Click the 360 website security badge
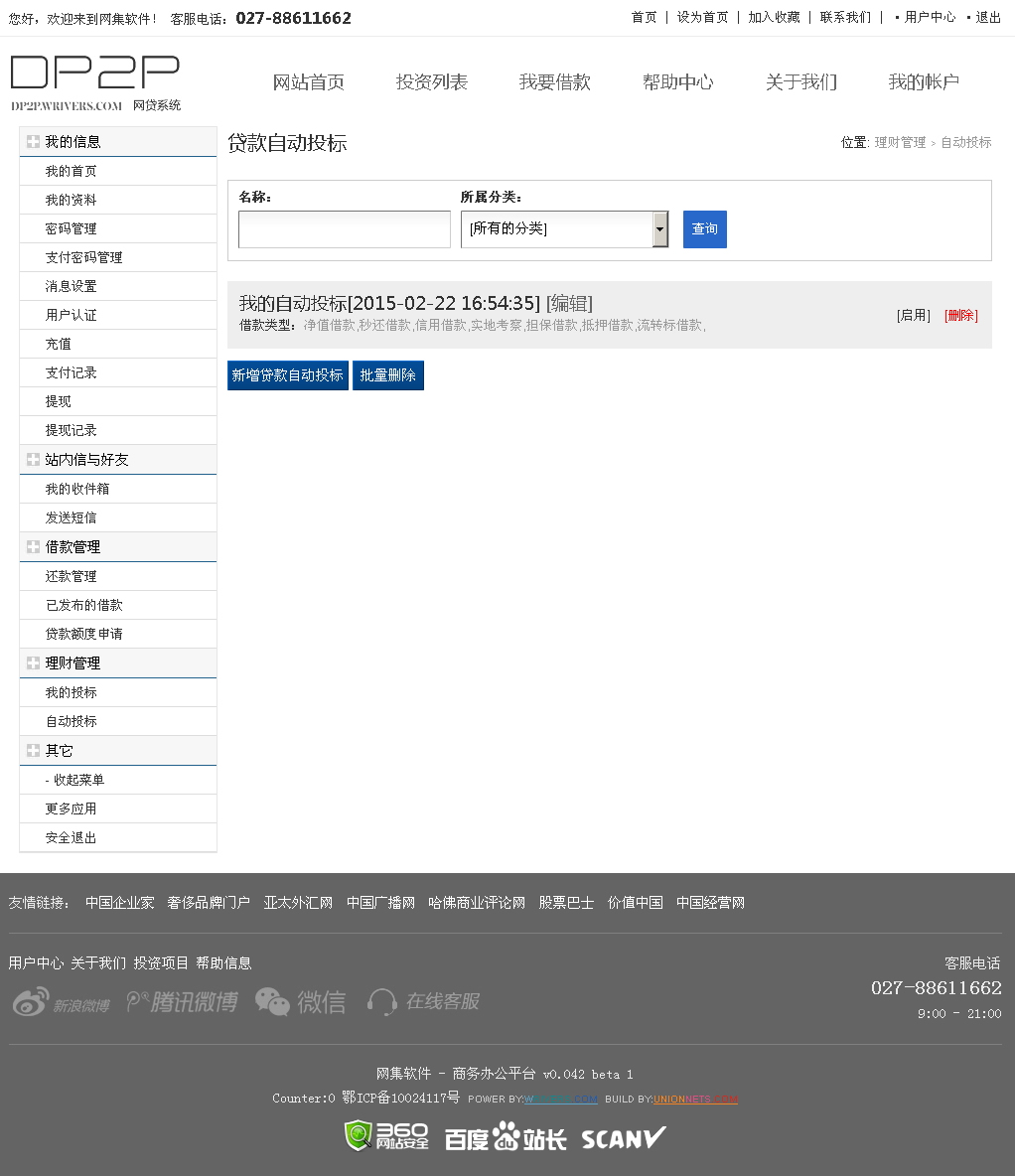 coord(386,1136)
